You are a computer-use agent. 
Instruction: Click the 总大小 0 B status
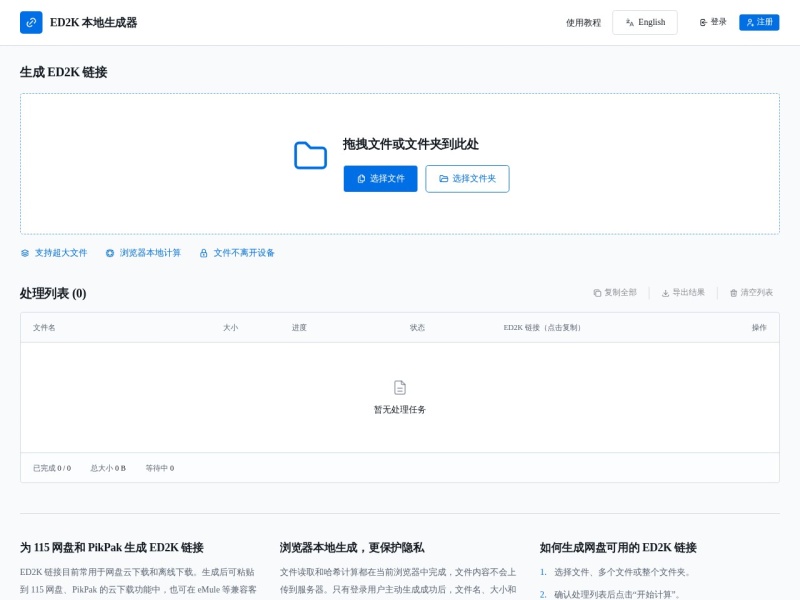pos(108,468)
